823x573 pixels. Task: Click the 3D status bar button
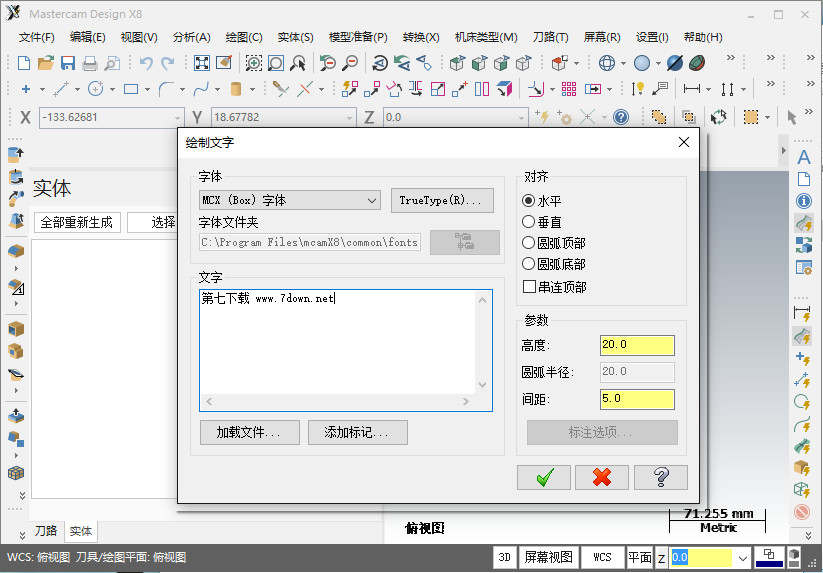(504, 557)
